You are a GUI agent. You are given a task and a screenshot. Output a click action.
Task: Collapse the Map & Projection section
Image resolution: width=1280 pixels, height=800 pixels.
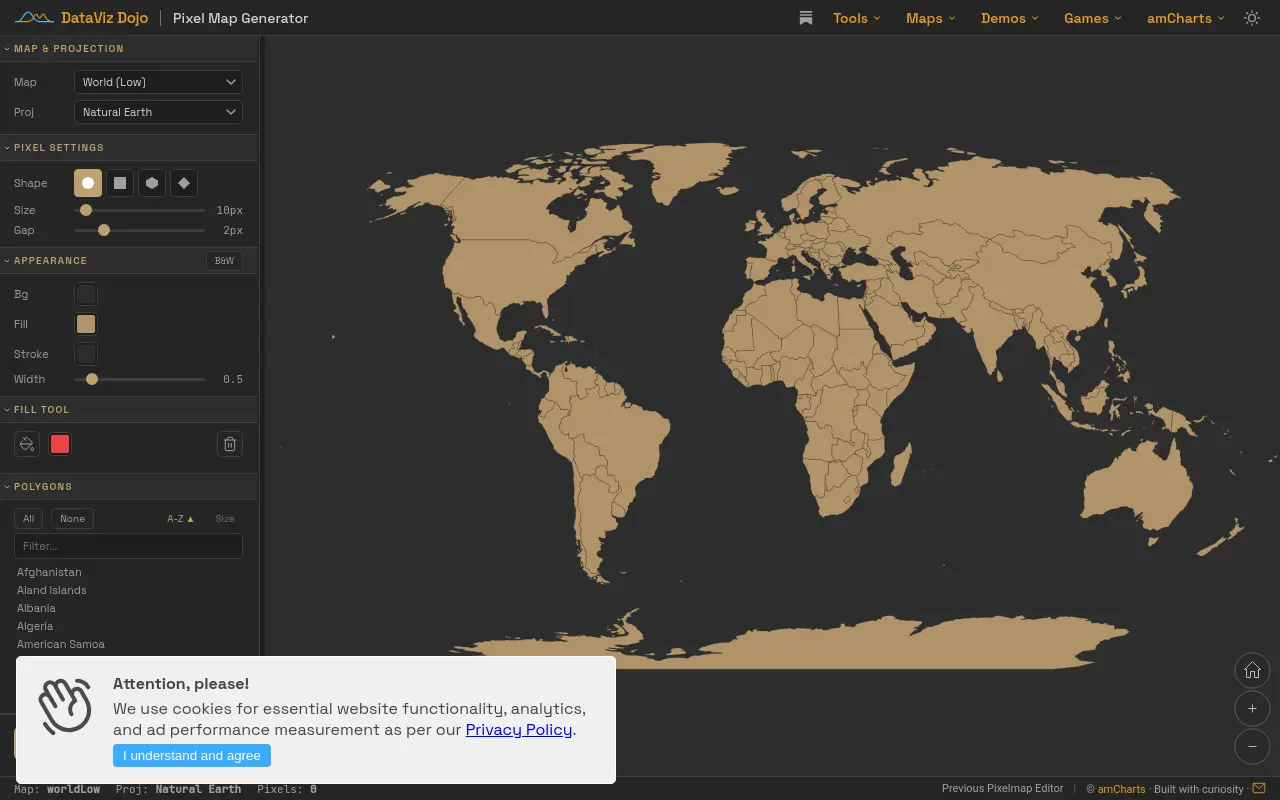click(x=128, y=48)
